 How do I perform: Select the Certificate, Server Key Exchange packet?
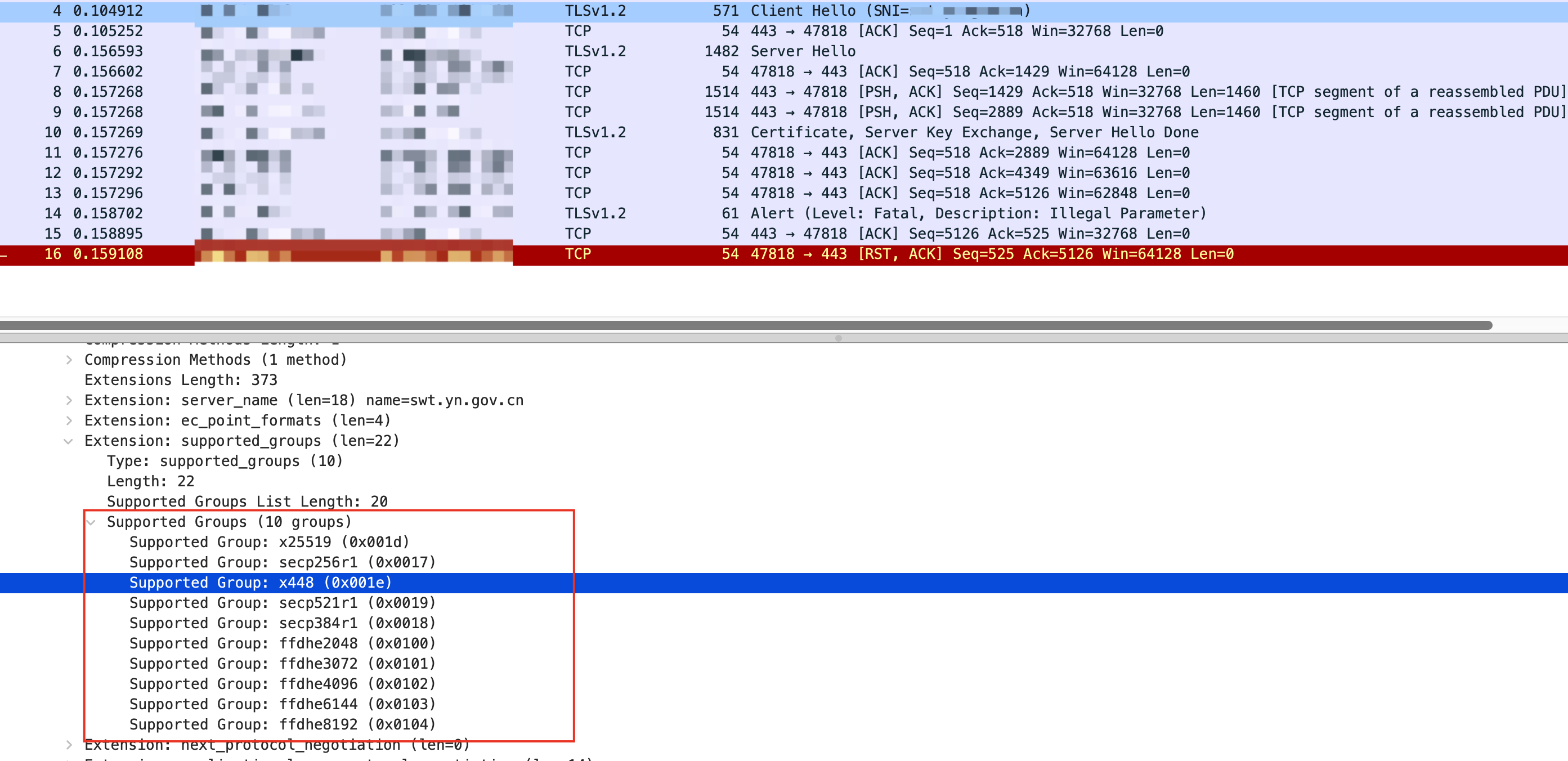click(x=974, y=133)
